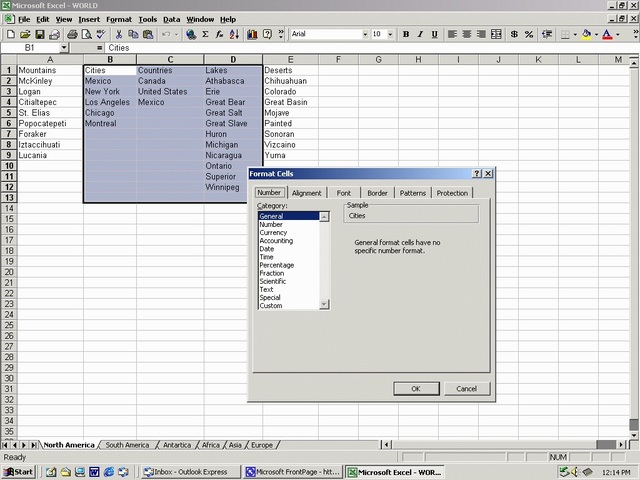The image size is (640, 480).
Task: Create a new workbook from the toolbar
Action: pyautogui.click(x=11, y=34)
